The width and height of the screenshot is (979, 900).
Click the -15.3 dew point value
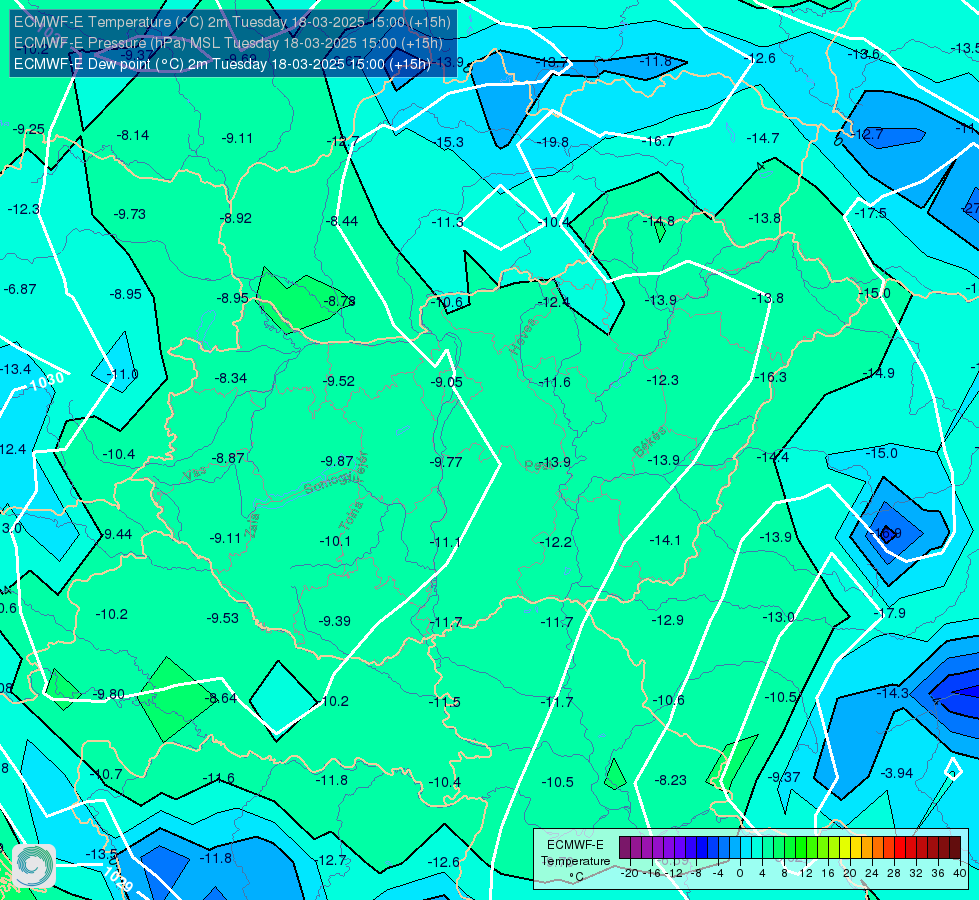coord(448,142)
